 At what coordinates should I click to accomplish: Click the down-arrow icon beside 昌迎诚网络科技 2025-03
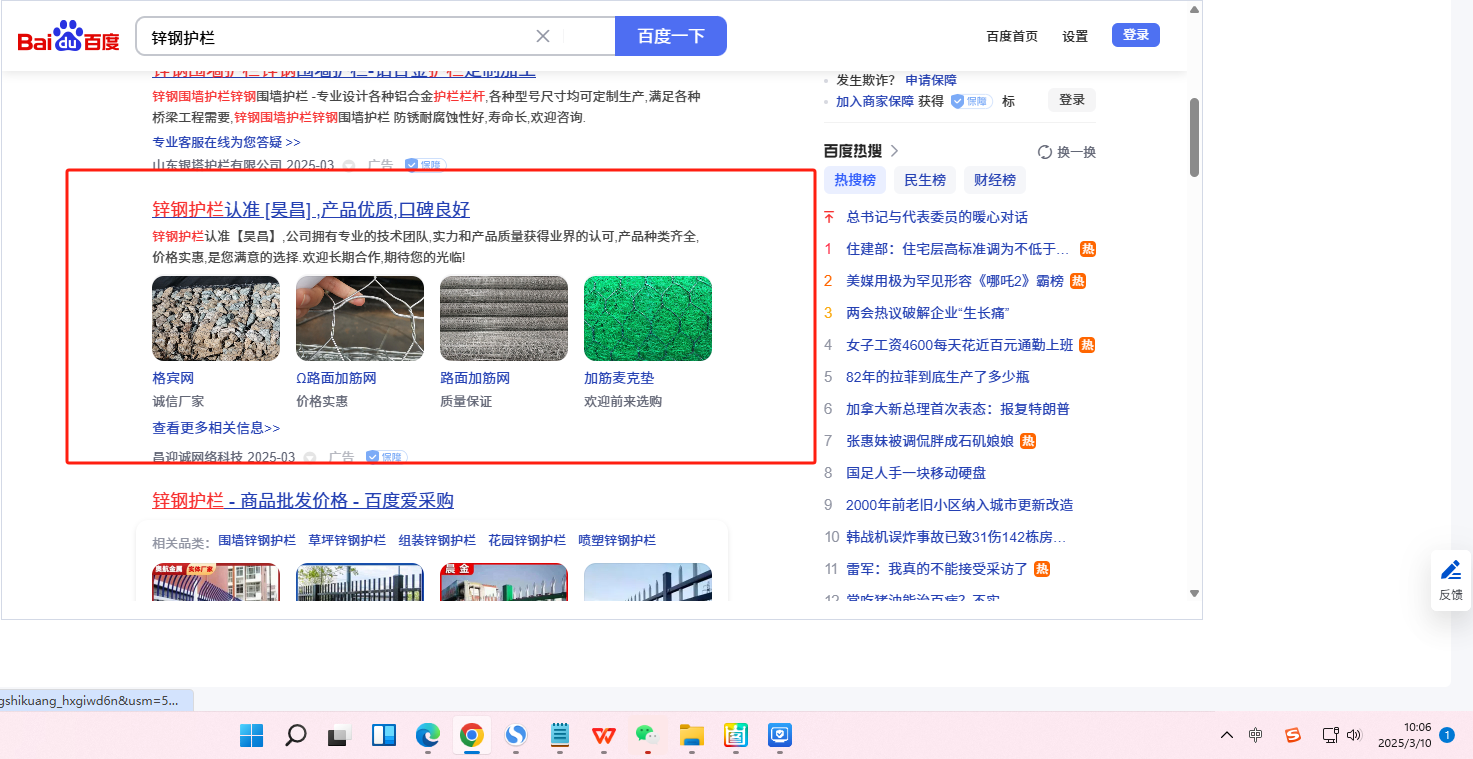(x=310, y=457)
